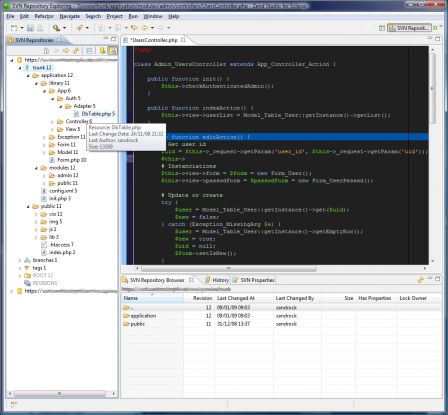Click the editor horizontal scrollbar thumb

(x=229, y=268)
